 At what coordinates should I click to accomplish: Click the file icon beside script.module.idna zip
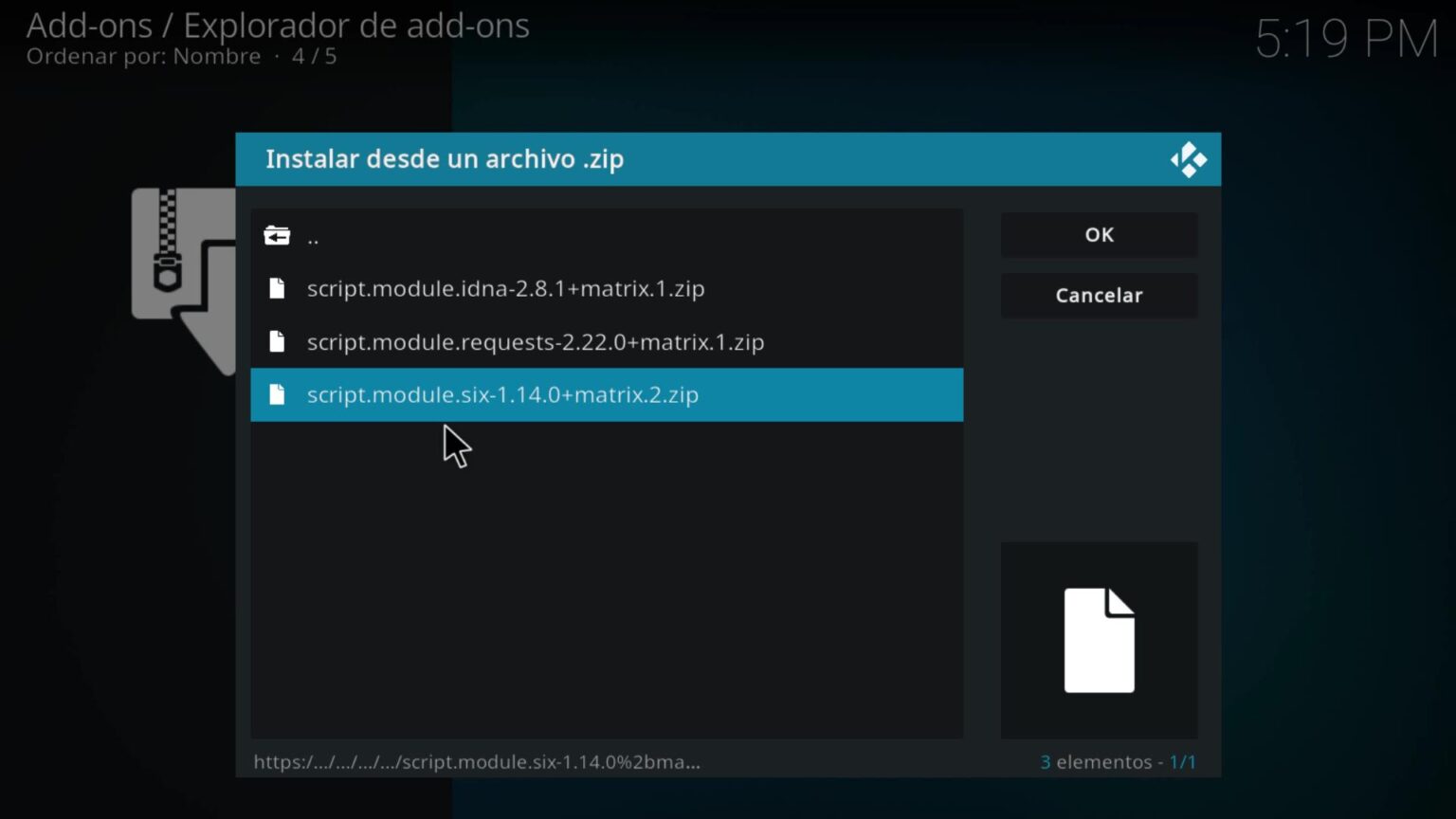point(277,288)
